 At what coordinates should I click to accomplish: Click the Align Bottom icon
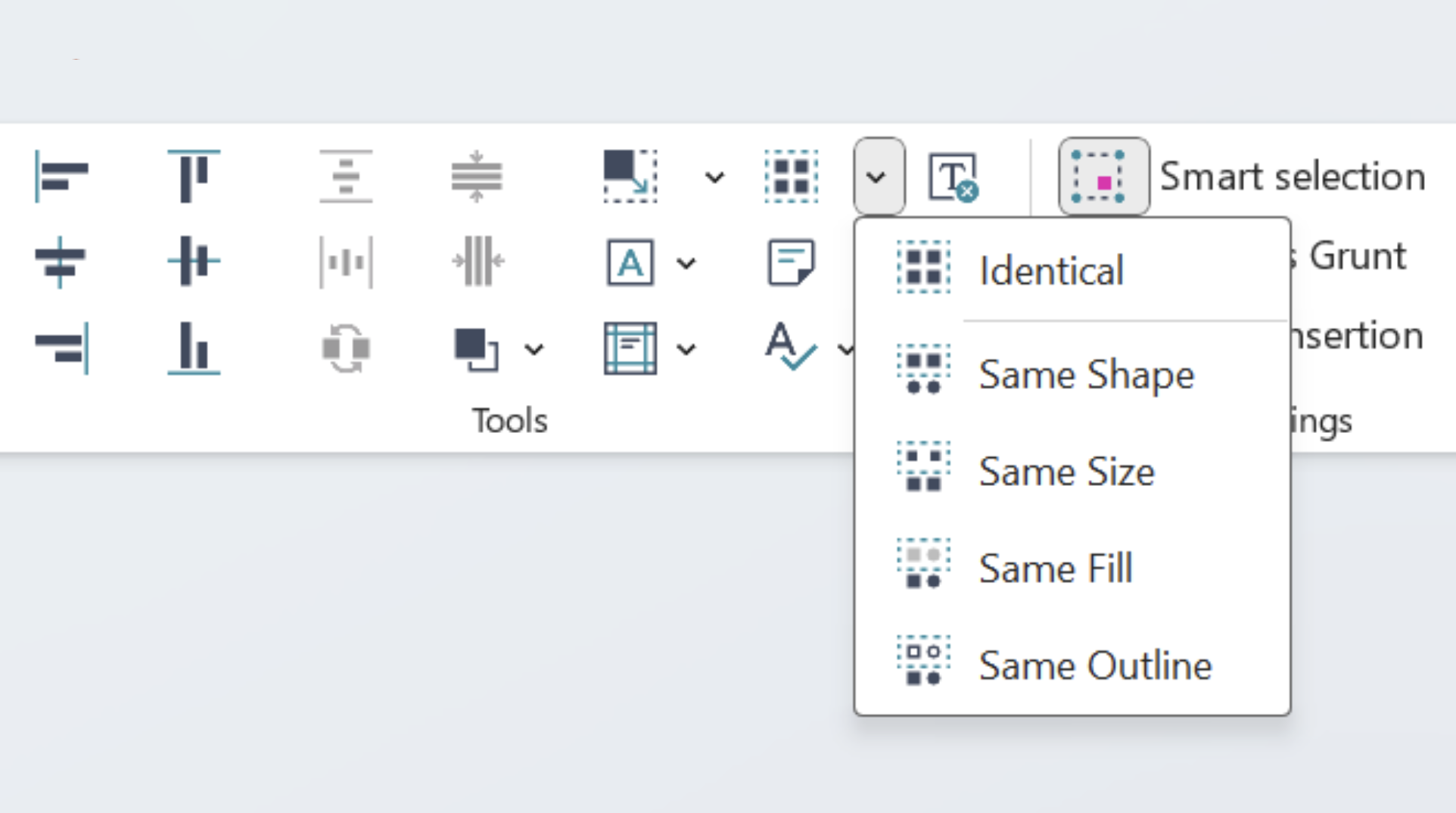[194, 348]
